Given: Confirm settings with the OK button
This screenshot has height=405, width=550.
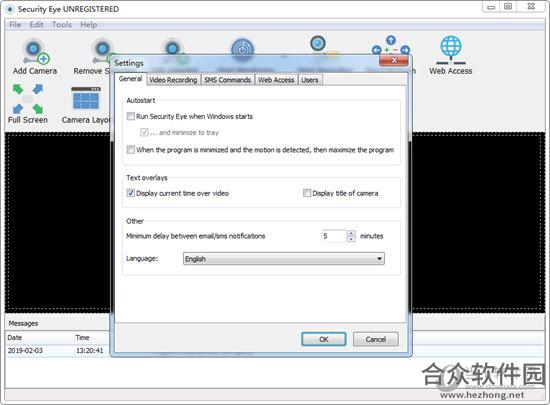Looking at the screenshot, I should click(x=323, y=339).
